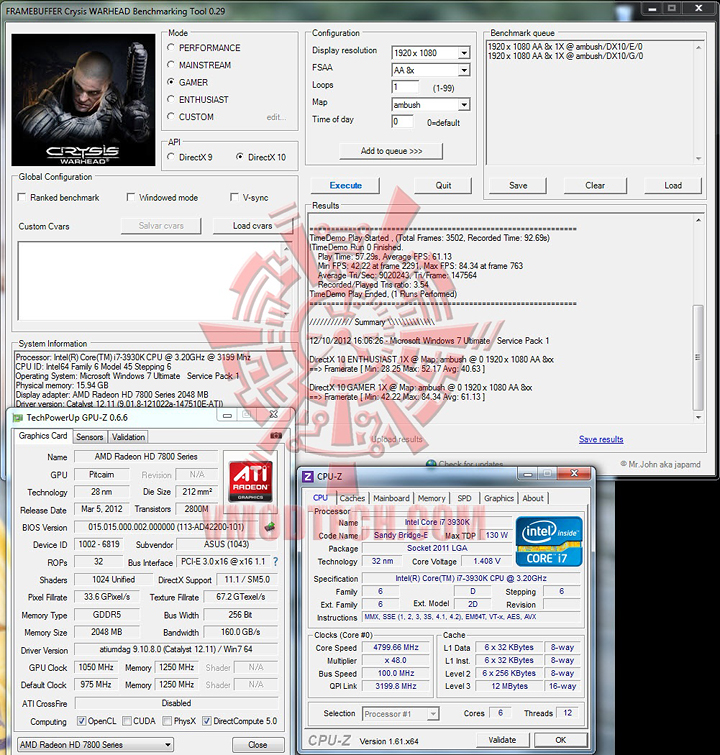
Task: Click the Save results link
Action: click(x=601, y=439)
